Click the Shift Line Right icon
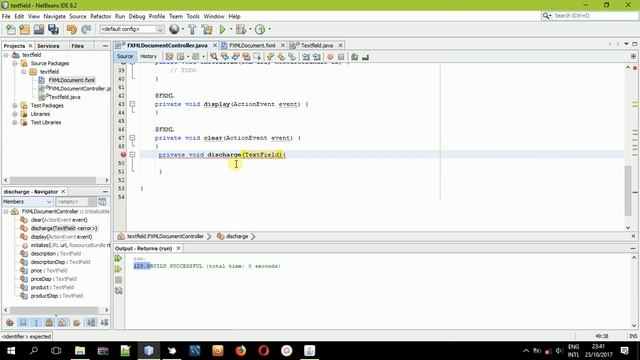This screenshot has height=360, width=640. pyautogui.click(x=317, y=57)
